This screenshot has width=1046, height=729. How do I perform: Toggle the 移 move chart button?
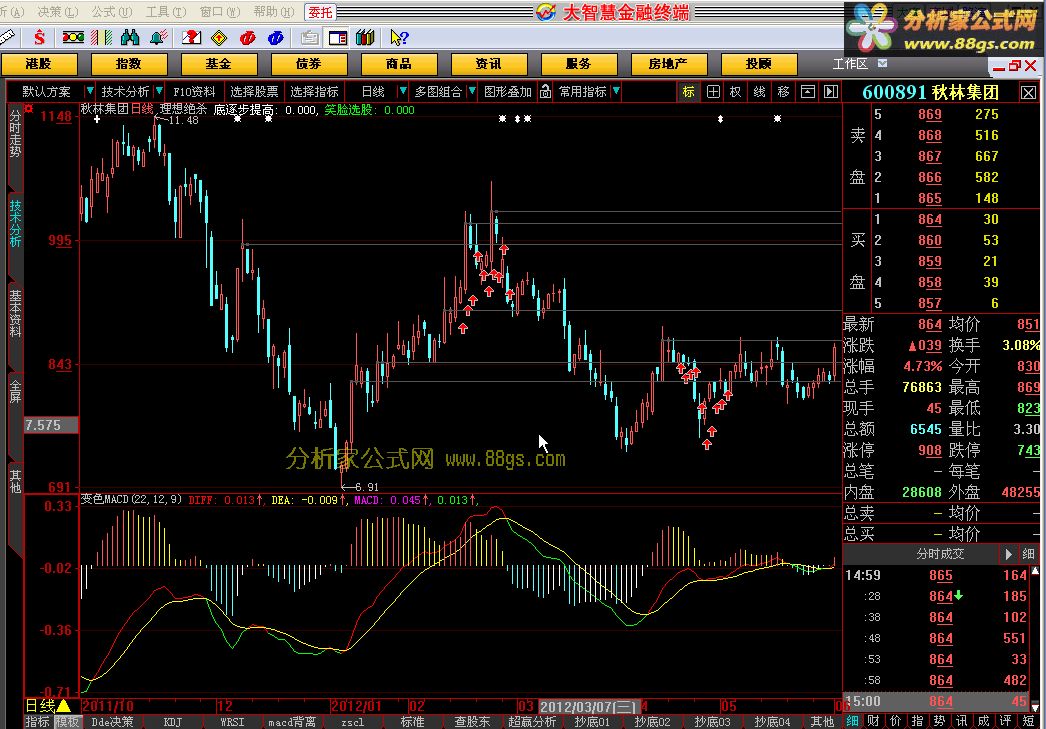pos(784,91)
